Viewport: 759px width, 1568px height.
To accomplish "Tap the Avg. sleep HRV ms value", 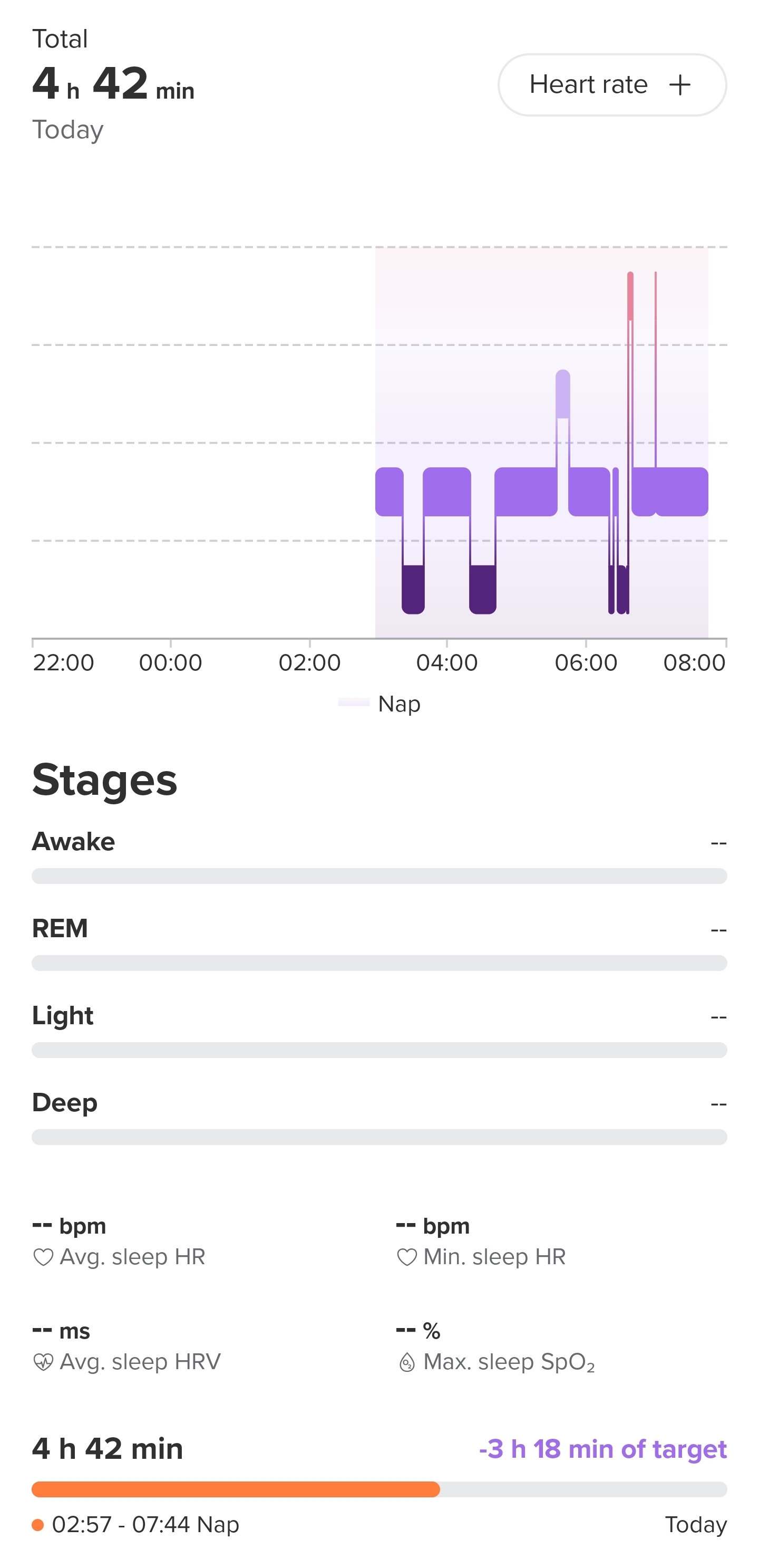I will coord(61,1331).
